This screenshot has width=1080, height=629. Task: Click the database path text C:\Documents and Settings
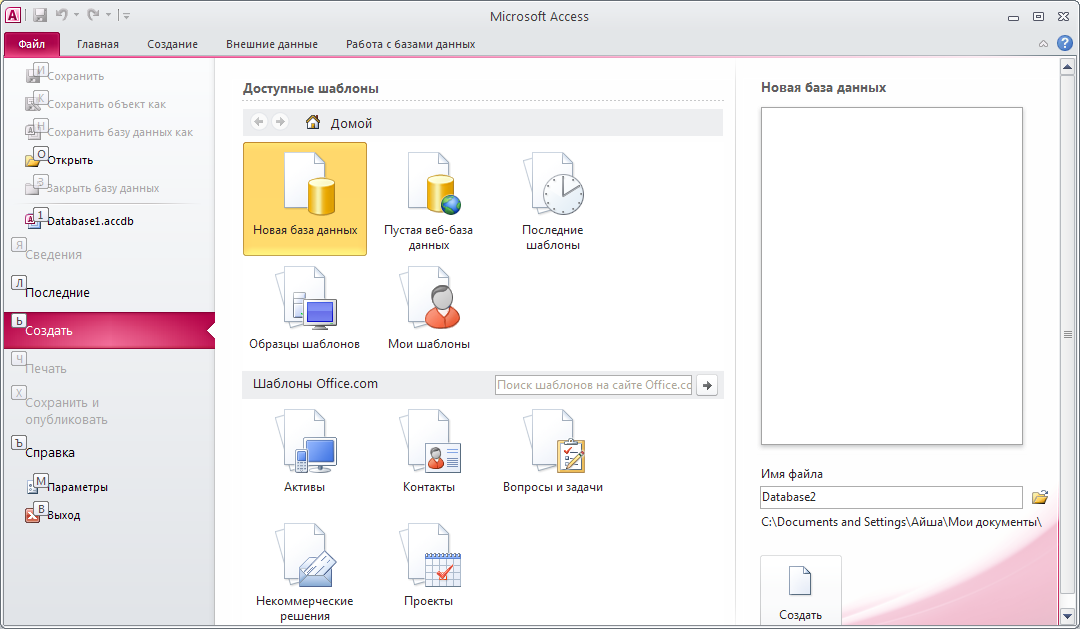(x=901, y=522)
